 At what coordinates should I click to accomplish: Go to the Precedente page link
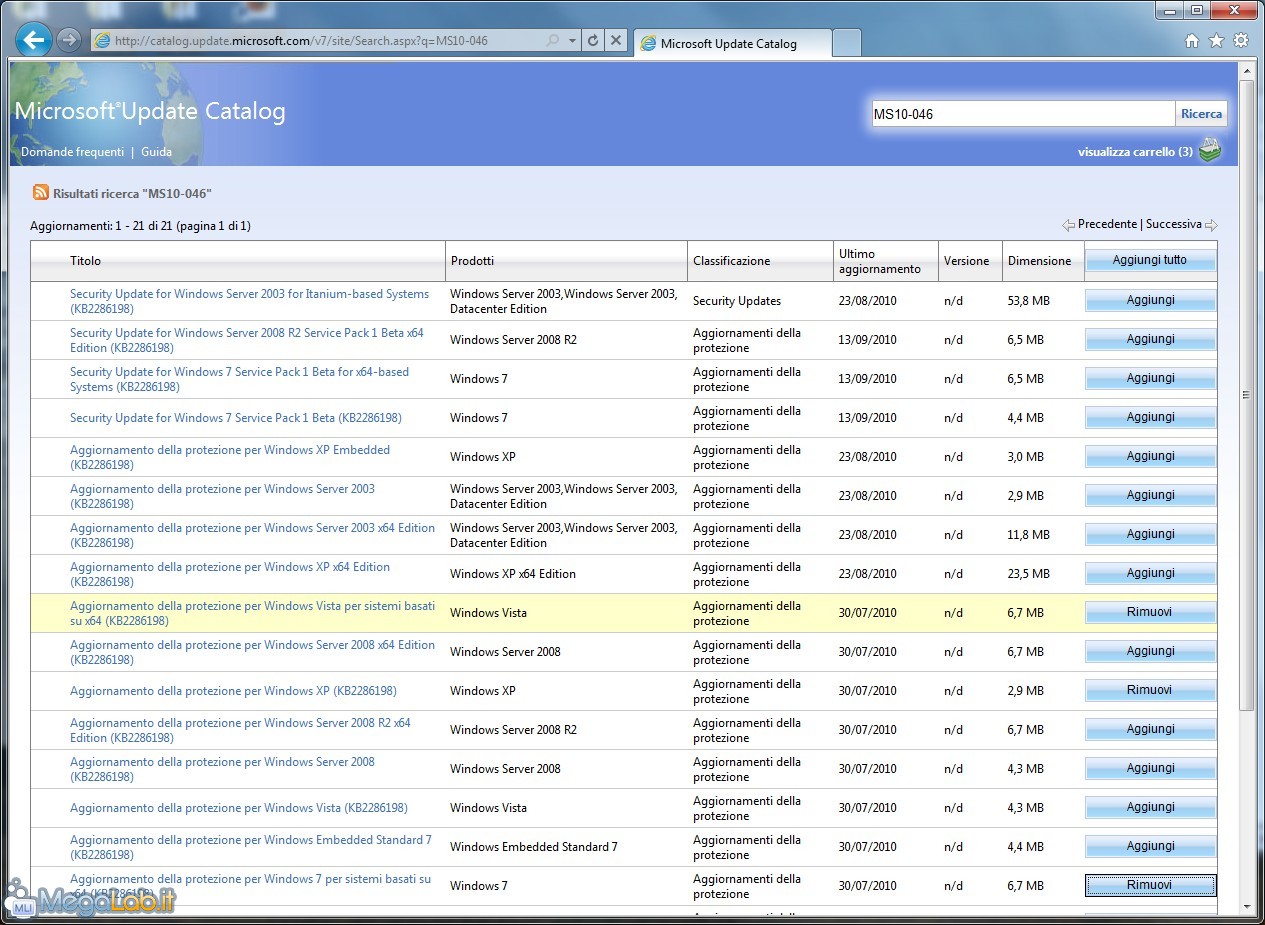[1107, 224]
